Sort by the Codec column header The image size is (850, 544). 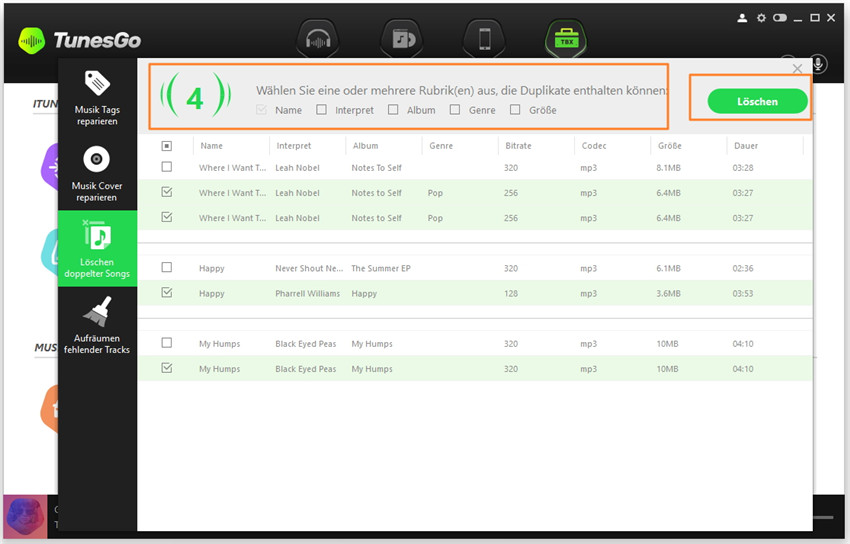click(x=594, y=146)
